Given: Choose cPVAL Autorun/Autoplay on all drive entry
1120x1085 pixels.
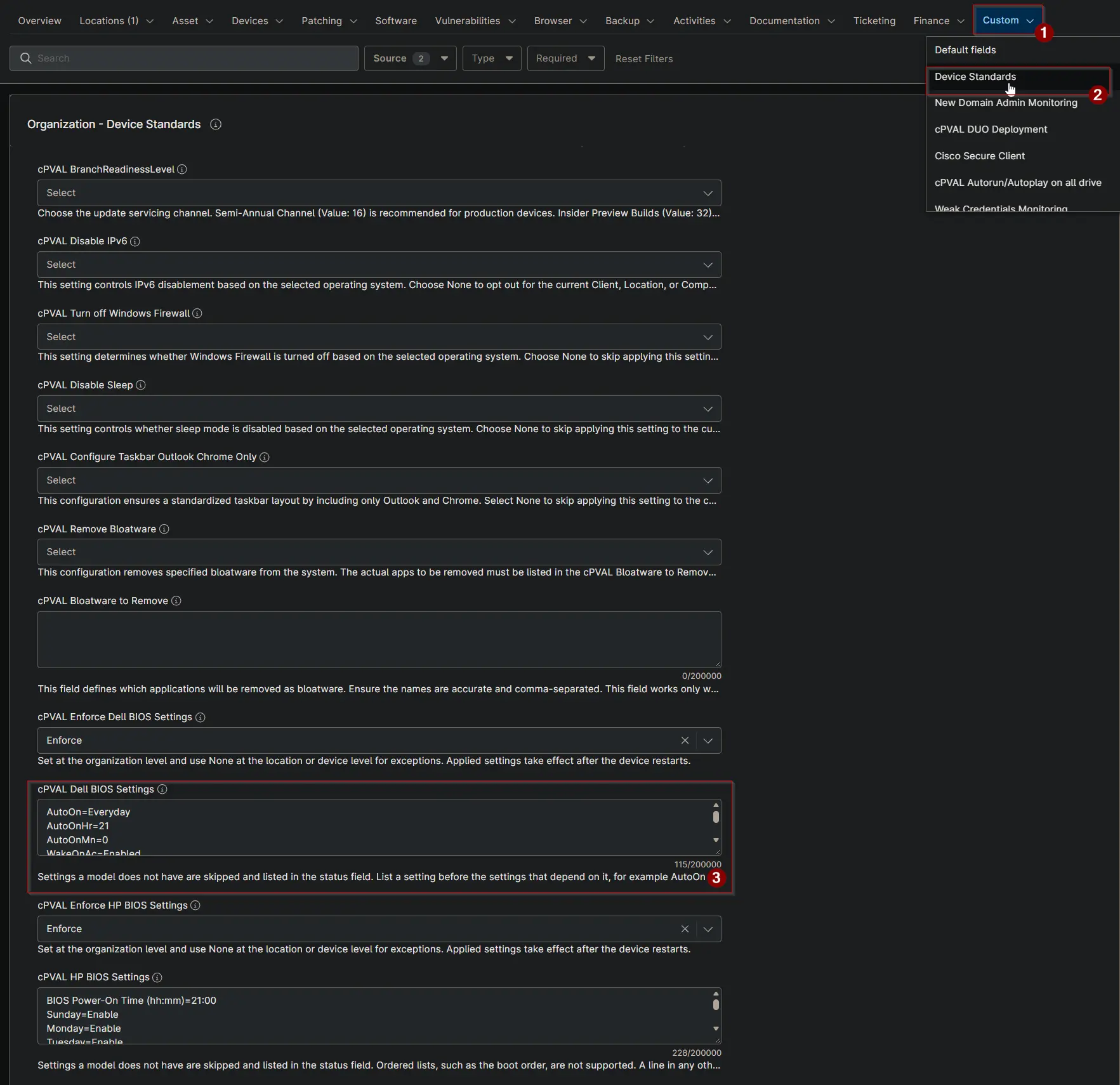Looking at the screenshot, I should [1018, 183].
